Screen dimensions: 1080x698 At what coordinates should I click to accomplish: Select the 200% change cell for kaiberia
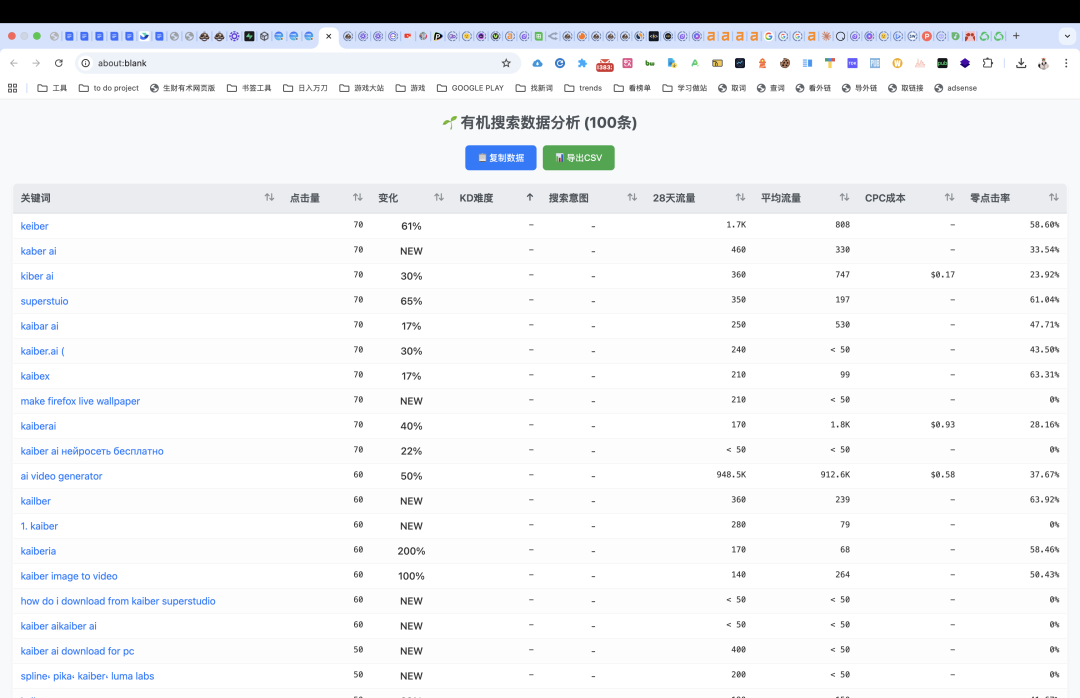[411, 551]
